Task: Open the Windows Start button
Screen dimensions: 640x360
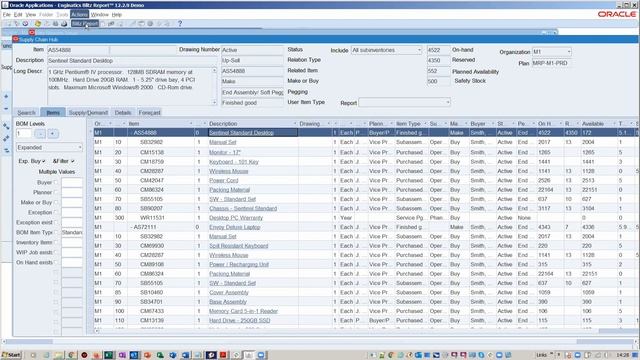Action: click(x=11, y=355)
